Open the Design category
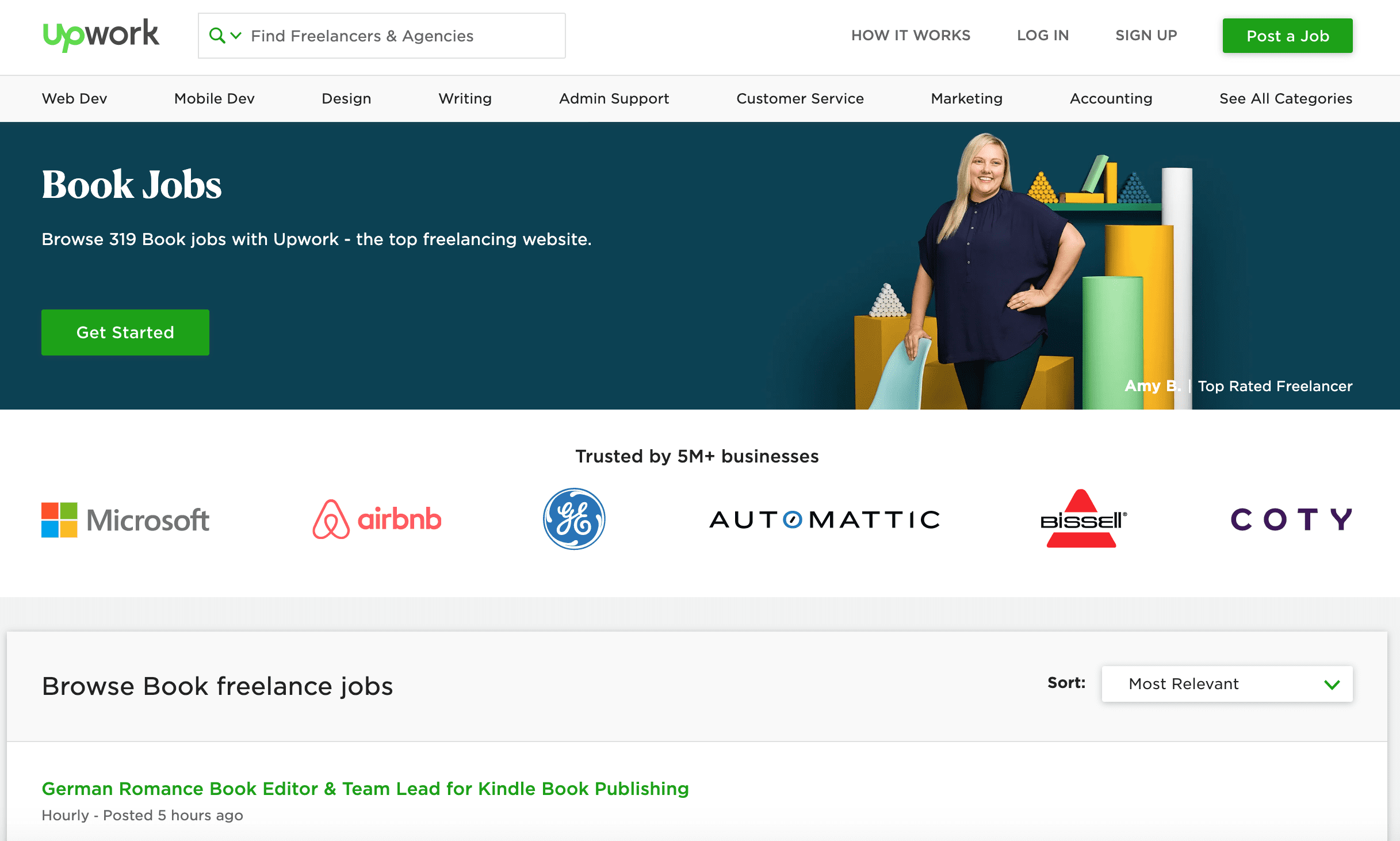 tap(346, 98)
